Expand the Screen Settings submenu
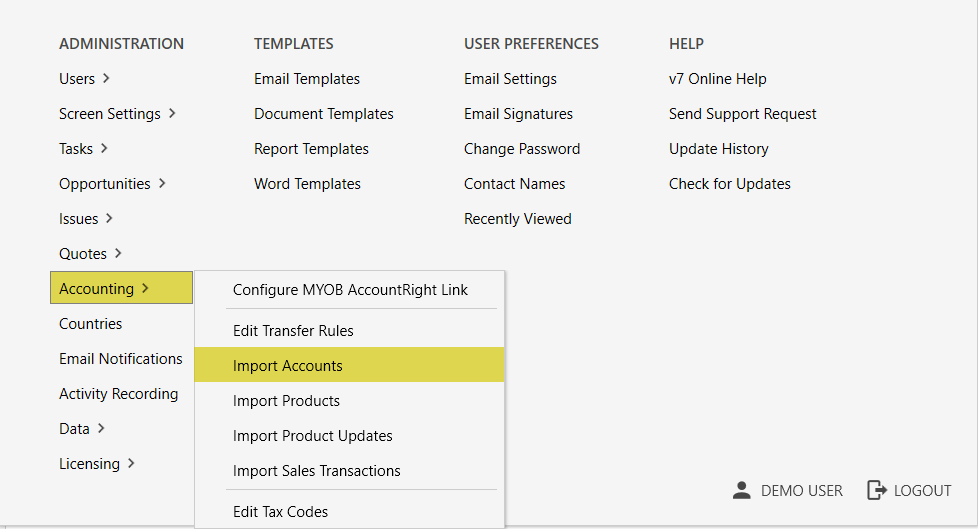This screenshot has width=978, height=529. (172, 113)
